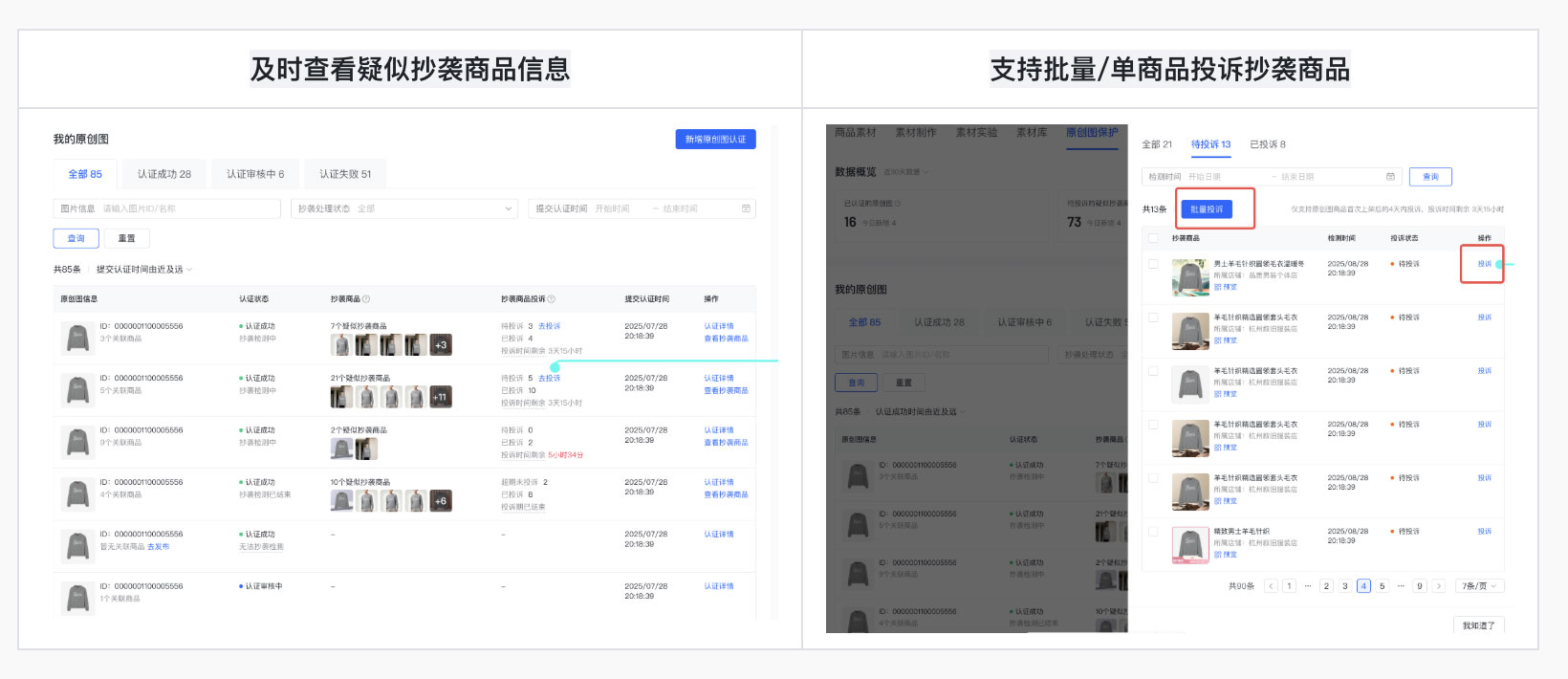Image resolution: width=1568 pixels, height=679 pixels.
Task: Select 商品素材 tab in dimmed background
Action: pos(855,133)
